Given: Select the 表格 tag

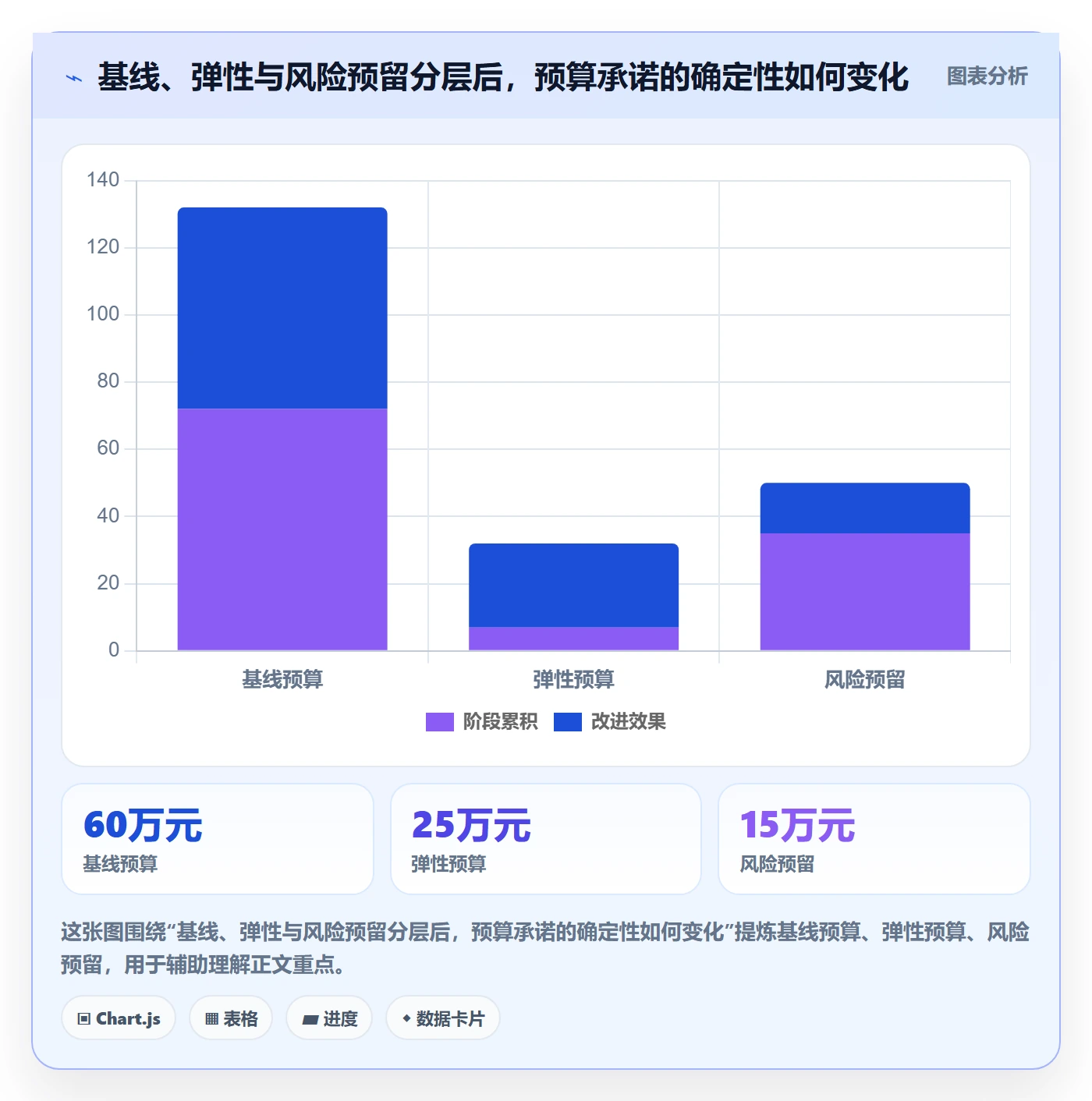Looking at the screenshot, I should tap(231, 1018).
